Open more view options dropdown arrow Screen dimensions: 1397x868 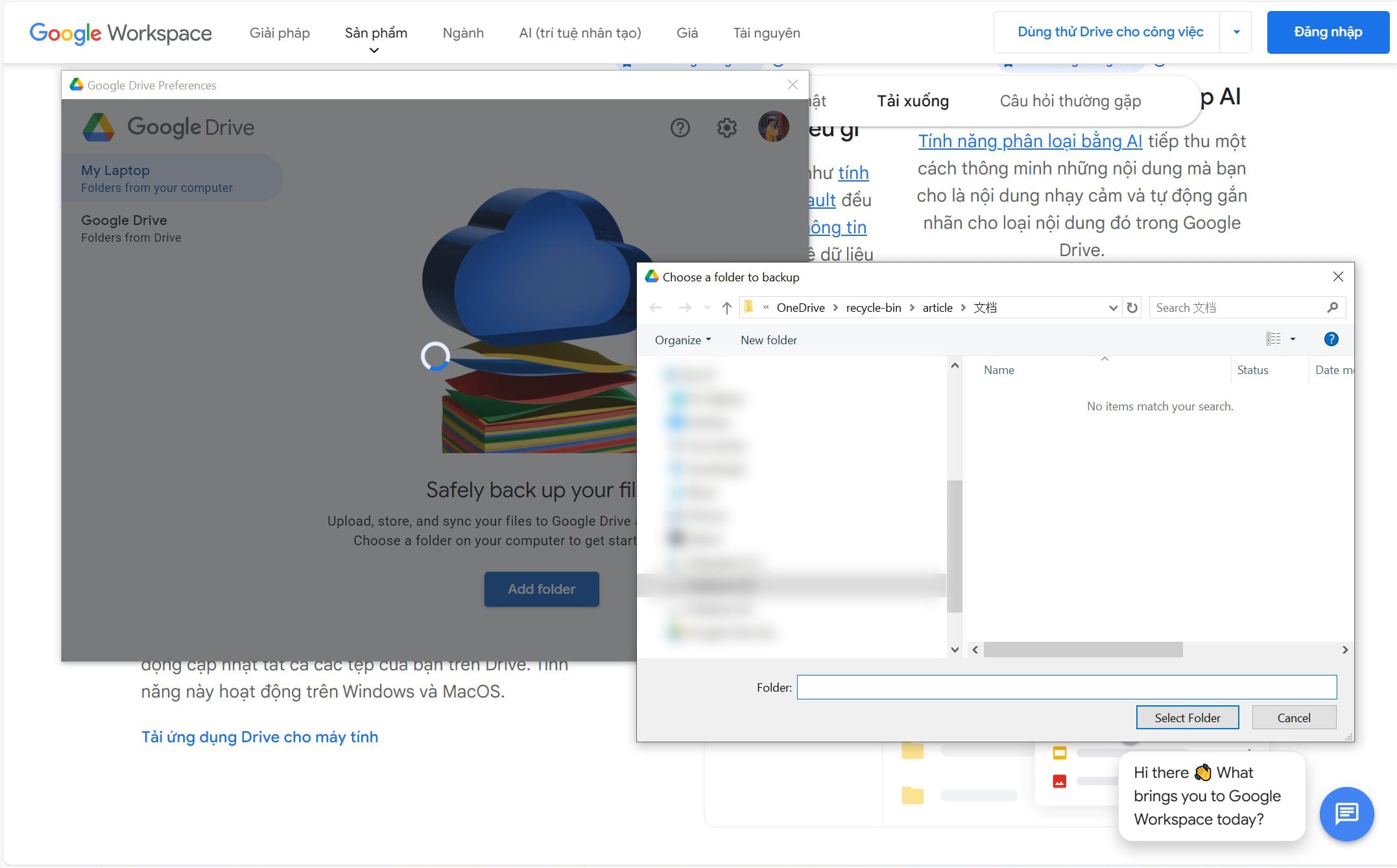point(1293,339)
